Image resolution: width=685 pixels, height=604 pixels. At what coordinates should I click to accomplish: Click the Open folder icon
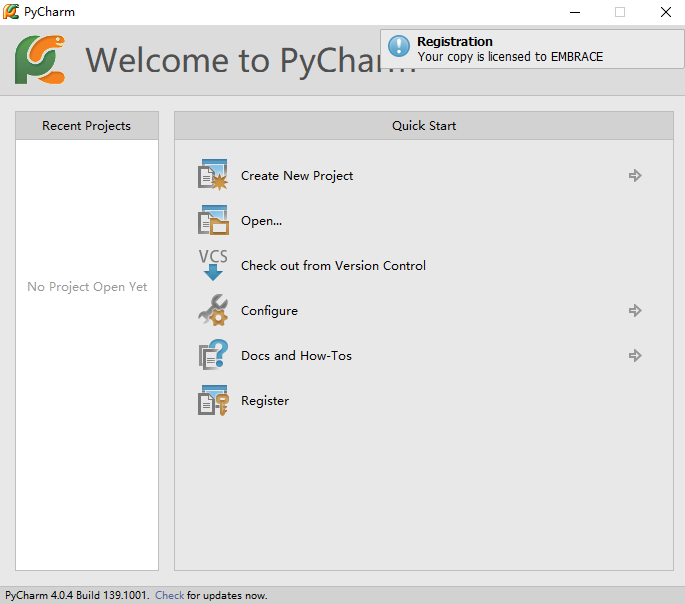point(213,220)
